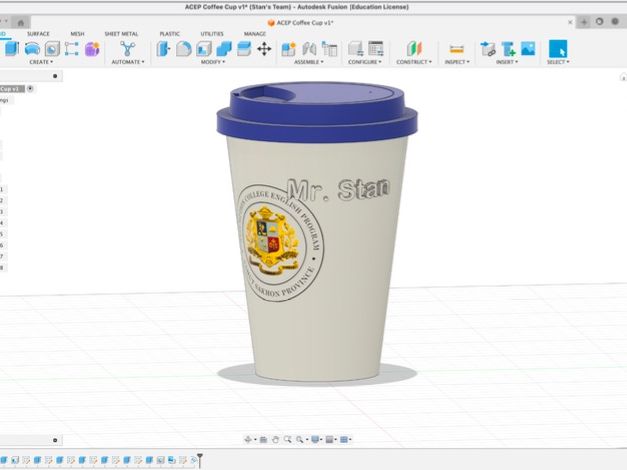This screenshot has width=627, height=470.
Task: Select the Measure ruler icon
Action: pyautogui.click(x=457, y=49)
